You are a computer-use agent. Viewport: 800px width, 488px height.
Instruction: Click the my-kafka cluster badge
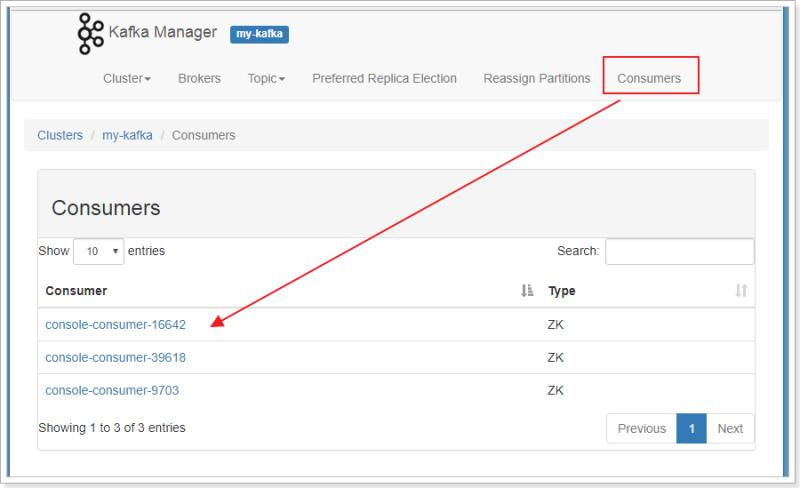coord(259,34)
